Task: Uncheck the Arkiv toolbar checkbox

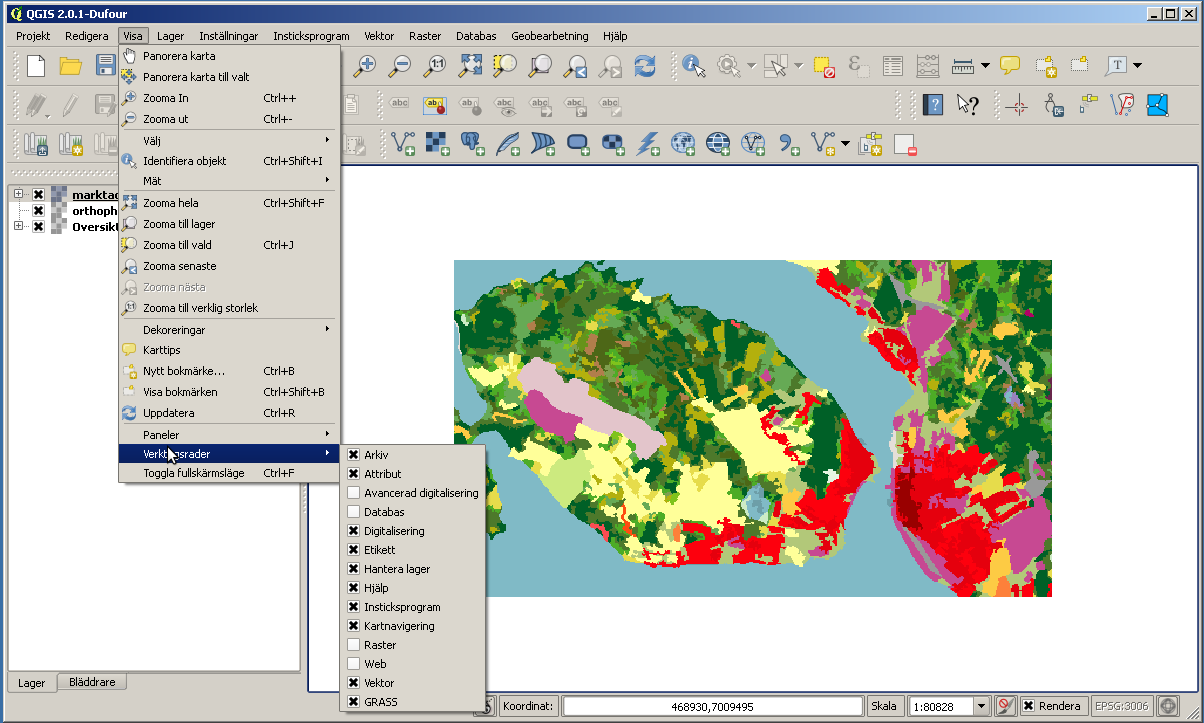Action: pos(353,455)
